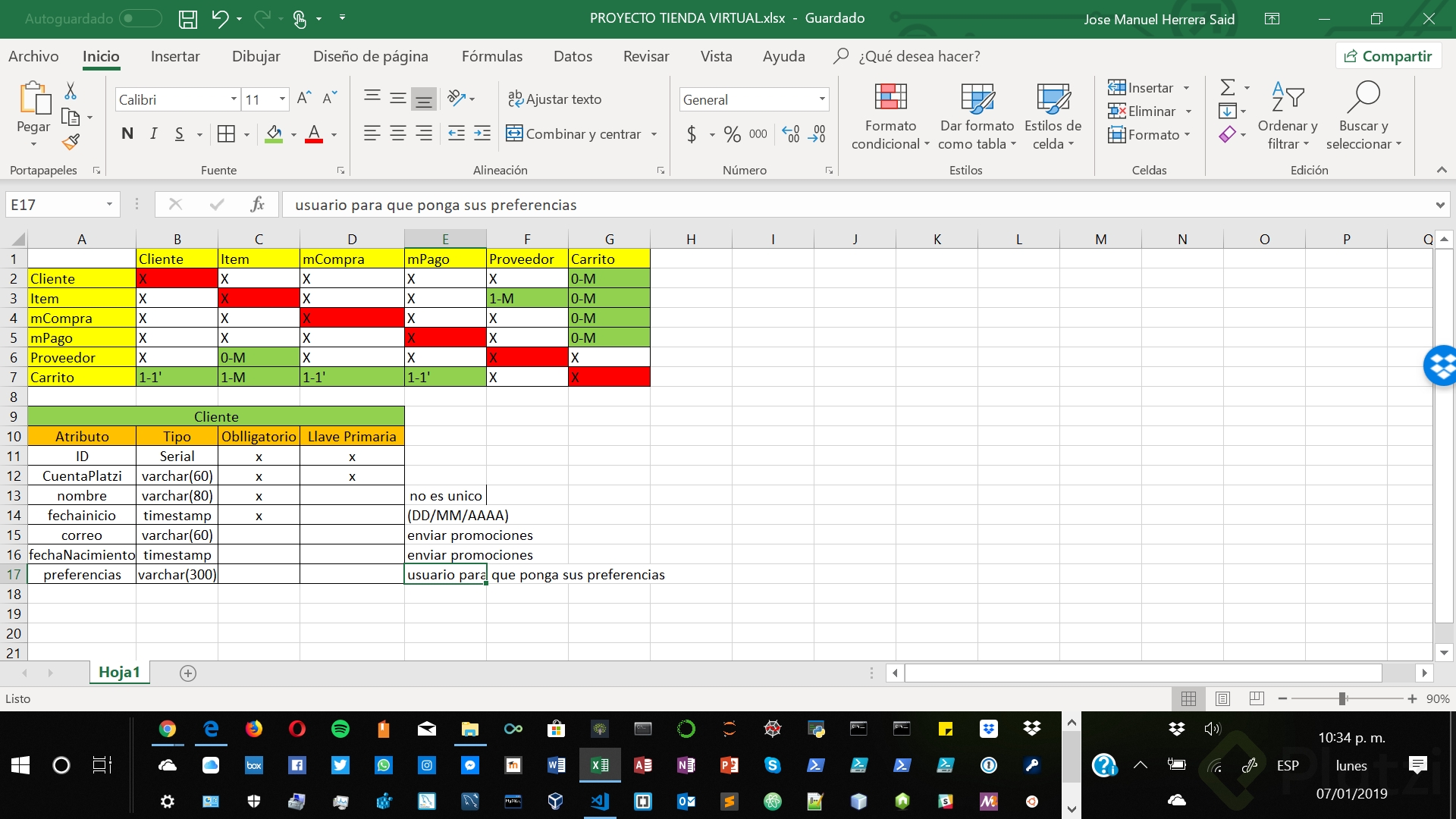
Task: Expand the Name Box dropdown arrow
Action: click(109, 204)
